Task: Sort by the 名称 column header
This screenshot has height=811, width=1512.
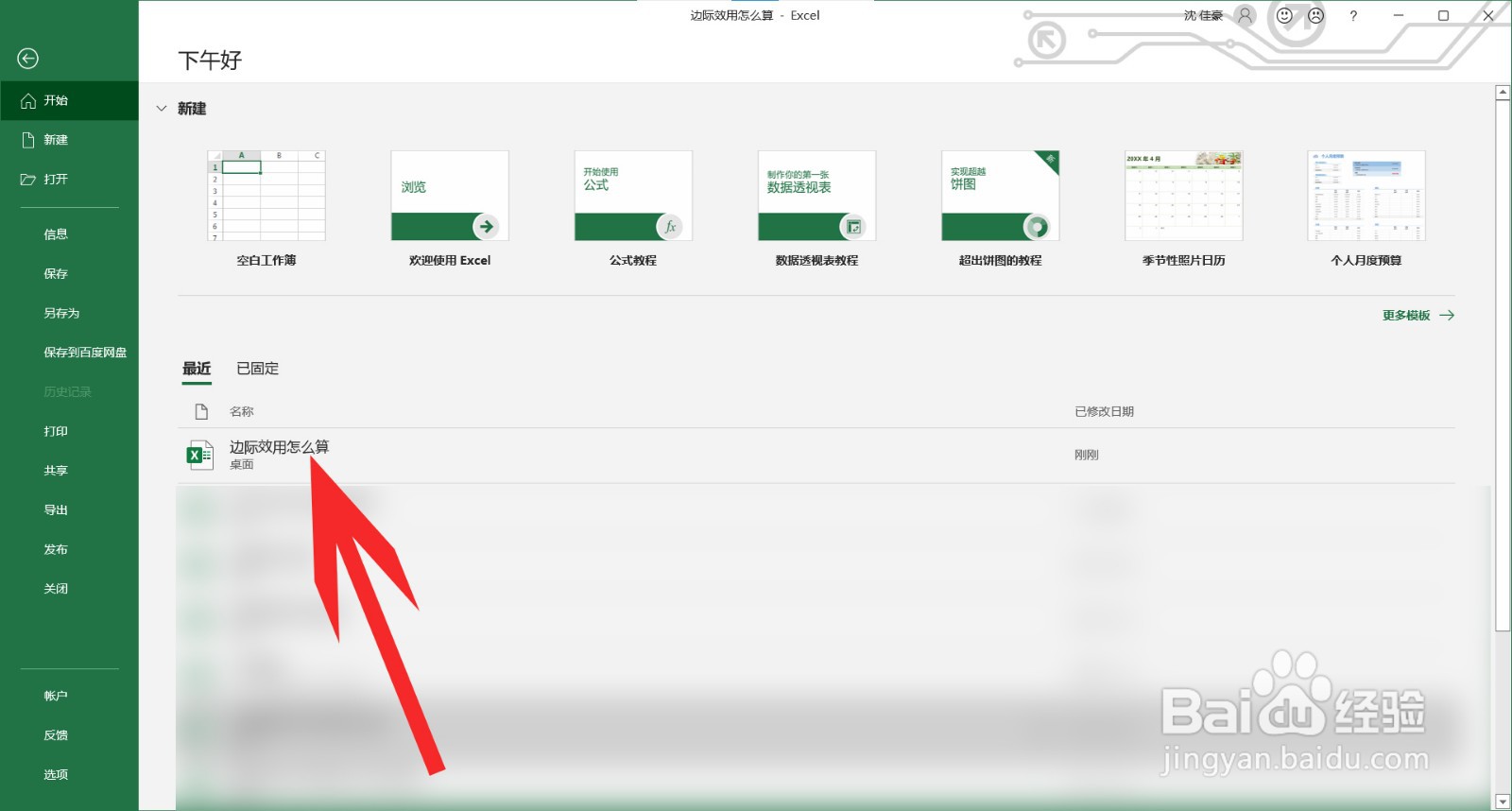Action: (242, 412)
